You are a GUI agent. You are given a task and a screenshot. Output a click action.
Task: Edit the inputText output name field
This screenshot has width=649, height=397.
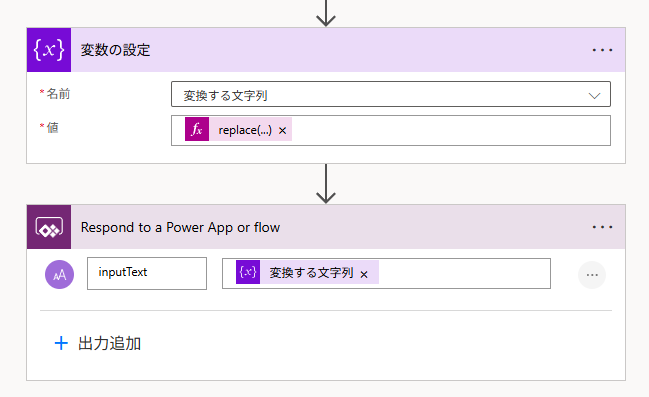tap(147, 273)
